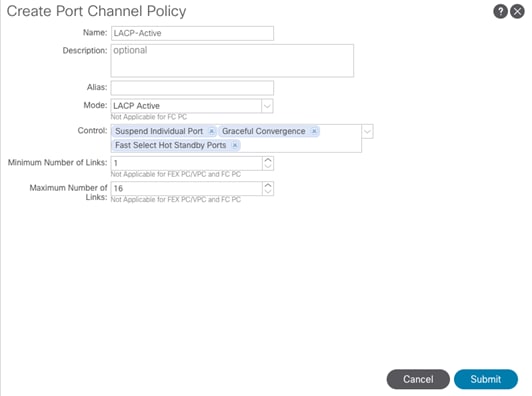The height and width of the screenshot is (396, 532).
Task: Select the Suspend Individual Port tag text
Action: 159,131
